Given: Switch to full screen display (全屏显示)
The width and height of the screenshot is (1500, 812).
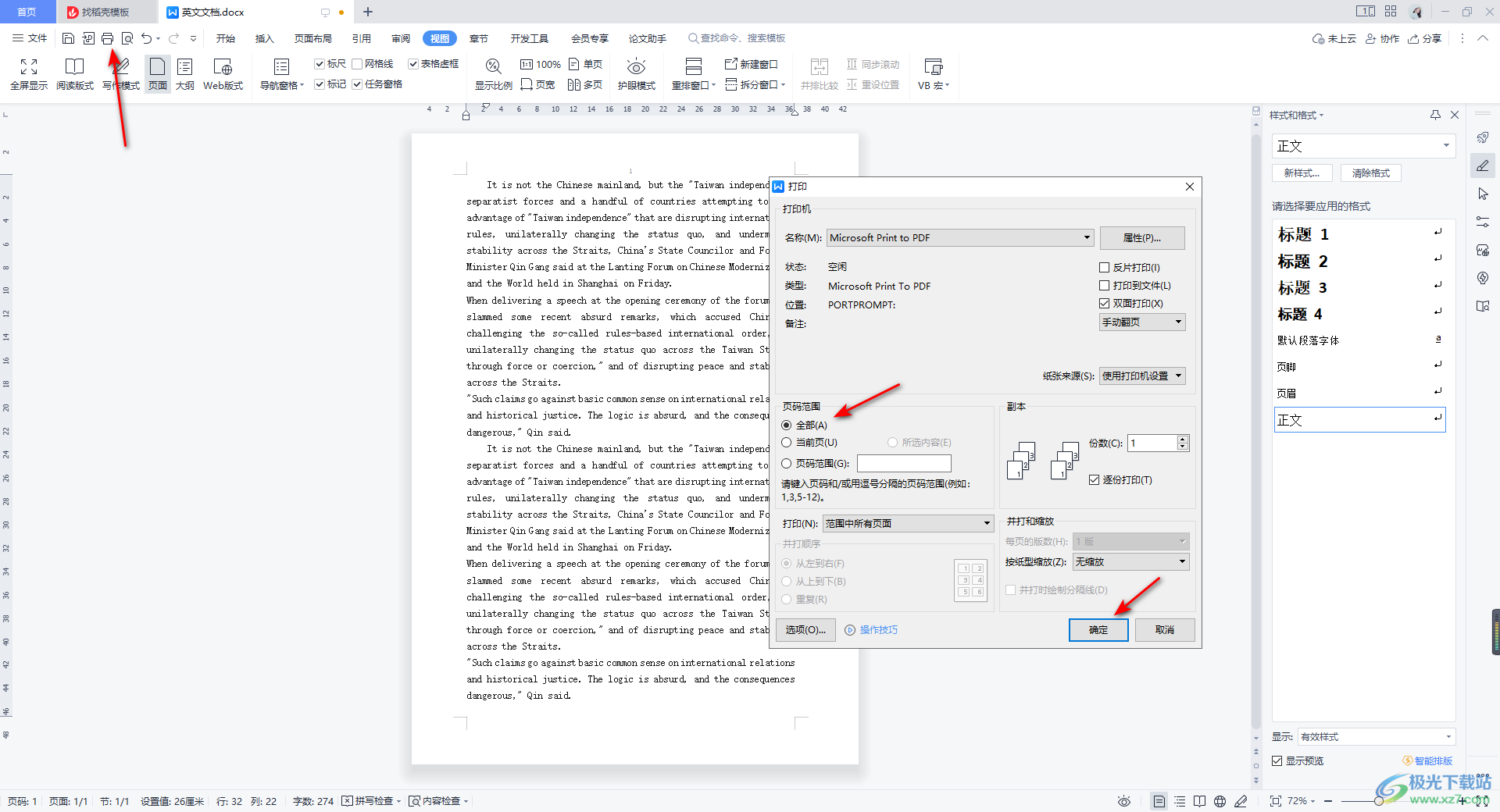Looking at the screenshot, I should (29, 74).
